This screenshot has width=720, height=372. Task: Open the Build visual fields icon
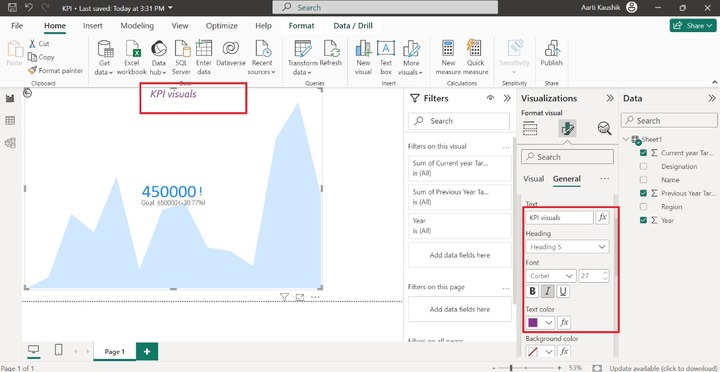pos(530,129)
